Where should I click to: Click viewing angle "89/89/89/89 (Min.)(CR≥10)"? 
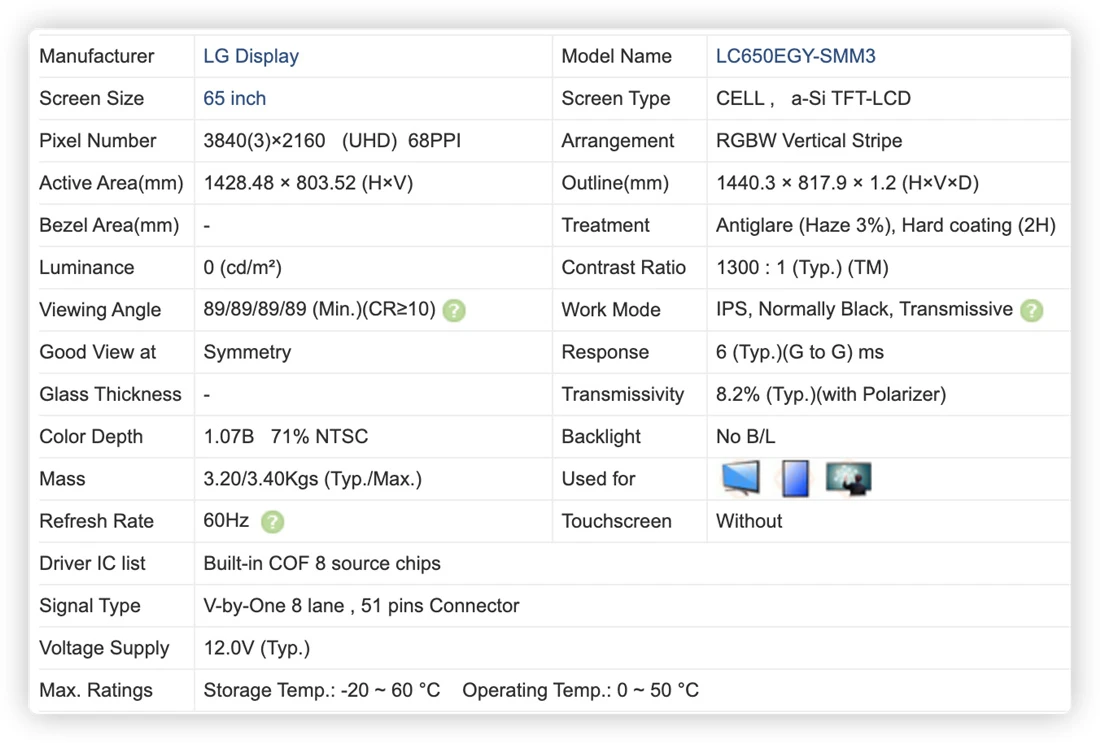[x=319, y=309]
